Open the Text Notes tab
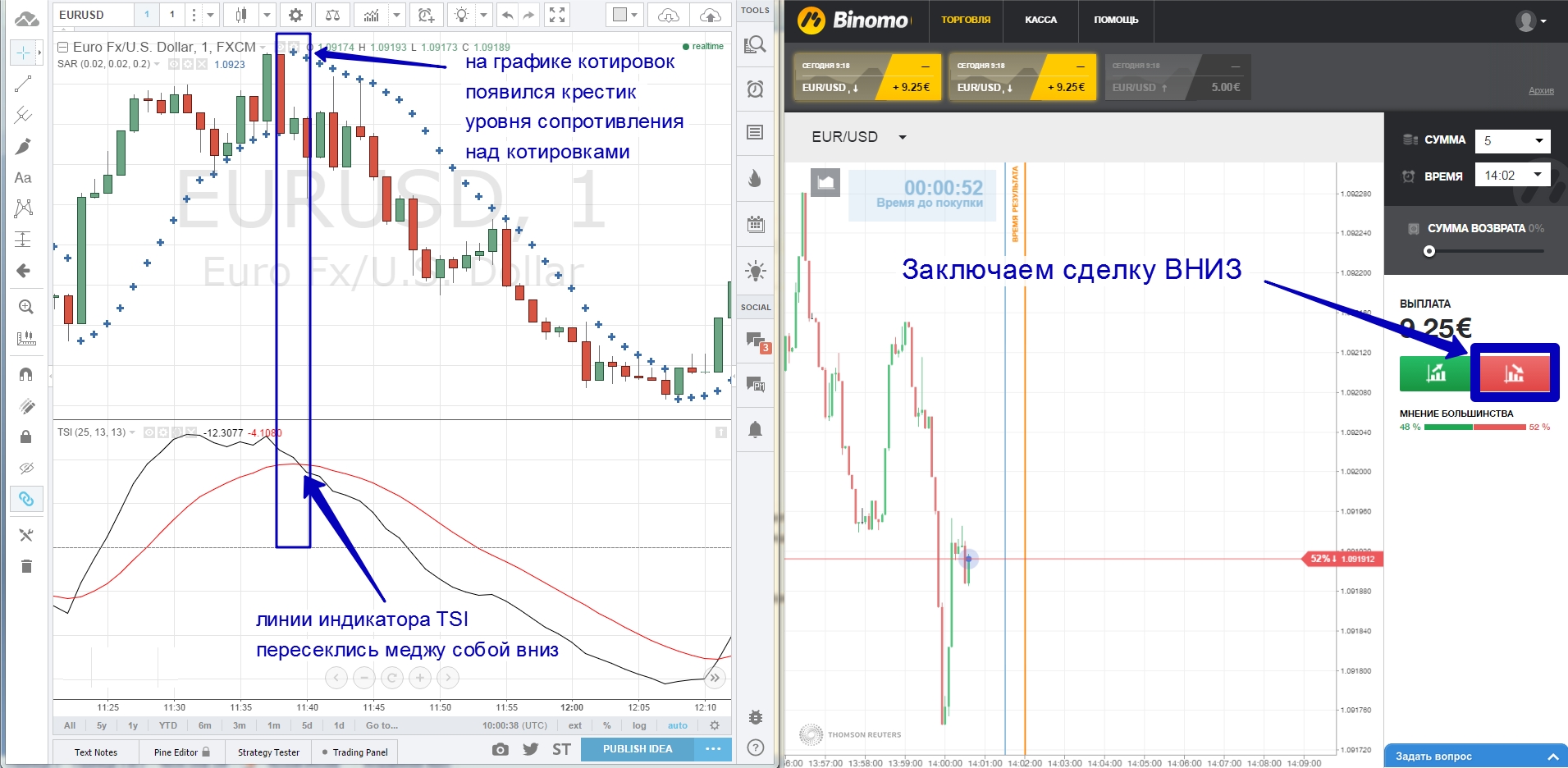The width and height of the screenshot is (1568, 768). (96, 752)
